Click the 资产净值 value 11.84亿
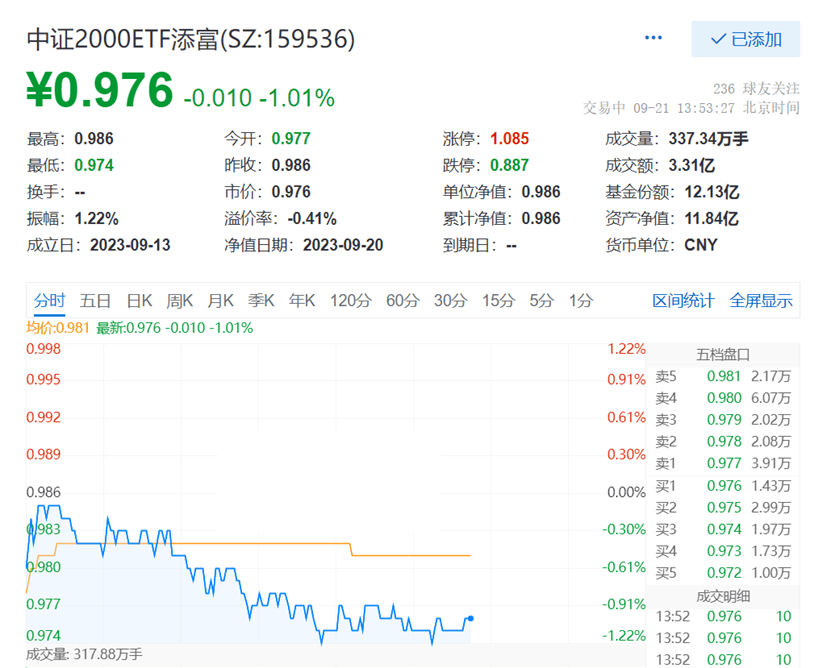 click(x=711, y=218)
